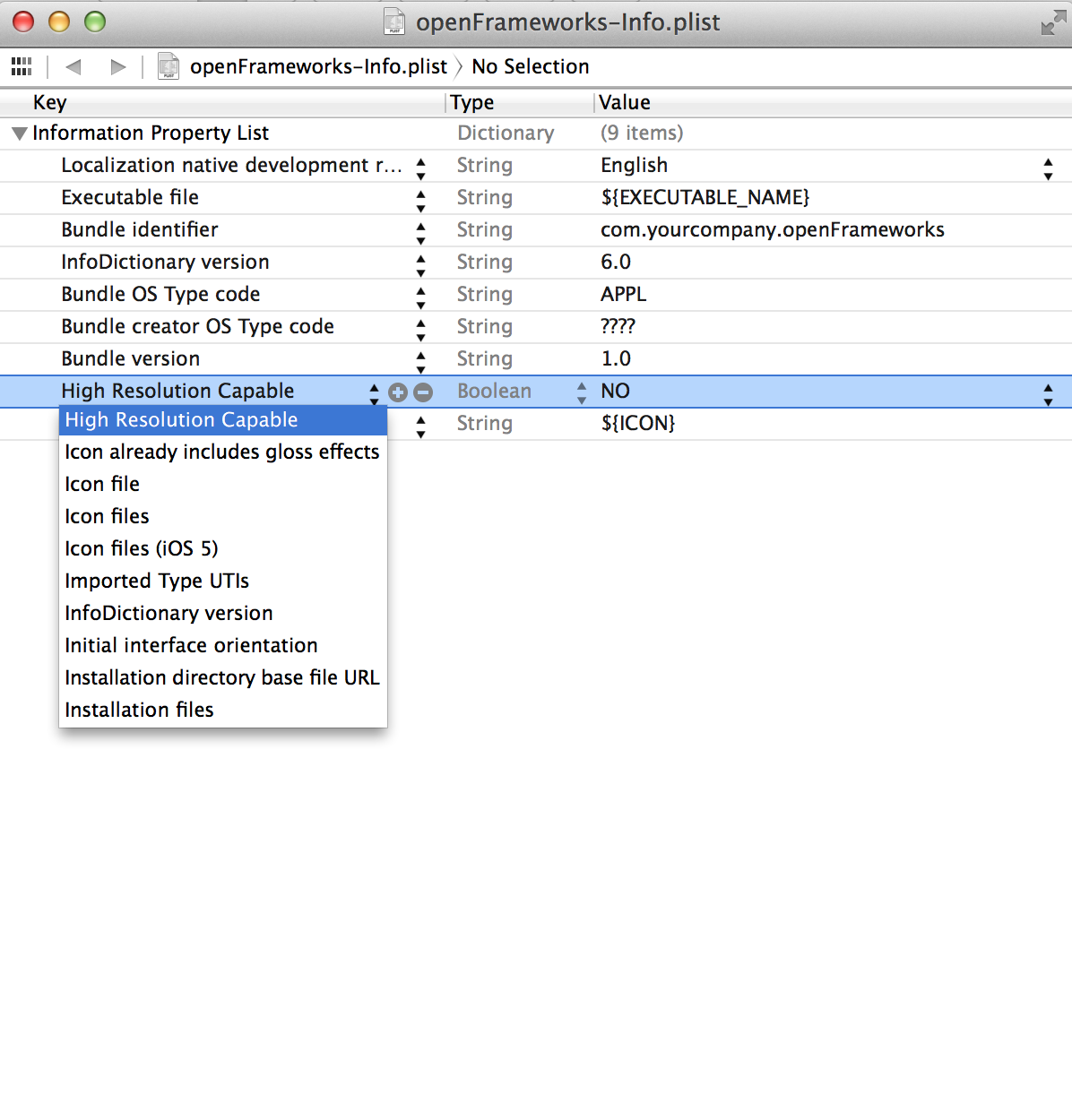Screen dimensions: 1072x1120
Task: Click the English value text
Action: [635, 165]
